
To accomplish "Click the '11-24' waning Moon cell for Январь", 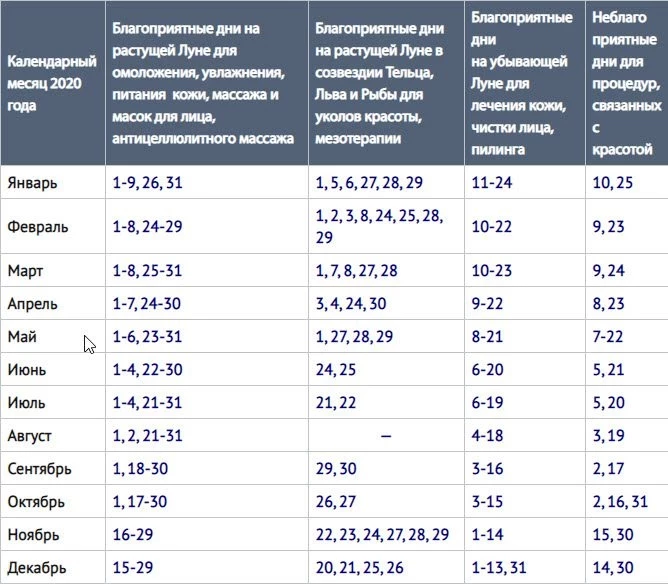I will click(x=492, y=184).
